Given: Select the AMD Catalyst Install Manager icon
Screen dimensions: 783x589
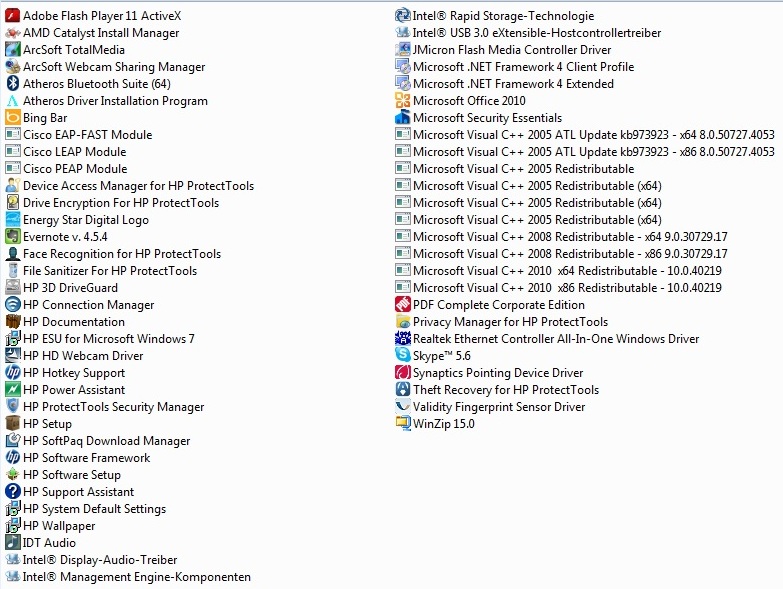Looking at the screenshot, I should click(x=12, y=33).
